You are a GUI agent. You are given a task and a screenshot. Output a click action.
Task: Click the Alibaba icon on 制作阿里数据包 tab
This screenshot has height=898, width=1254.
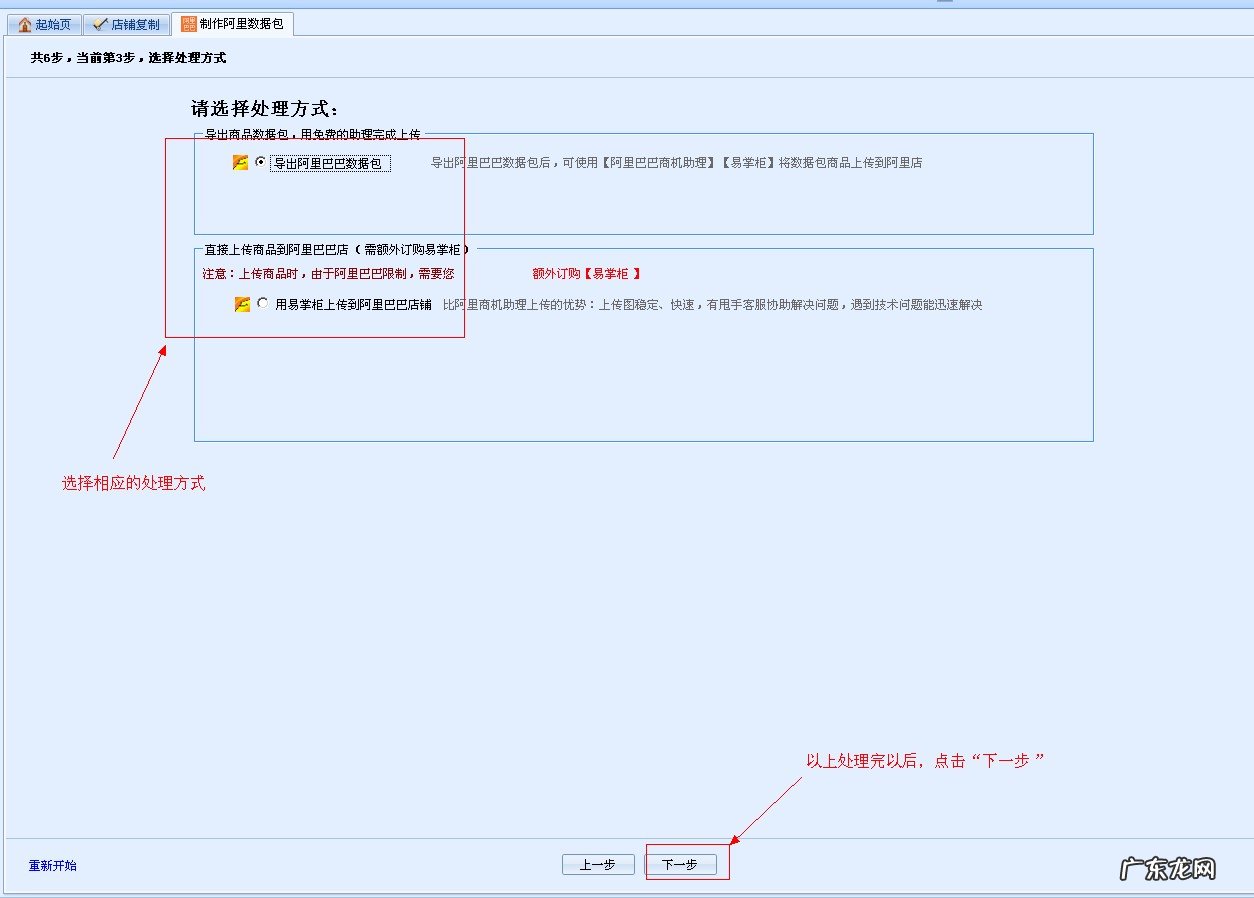186,23
